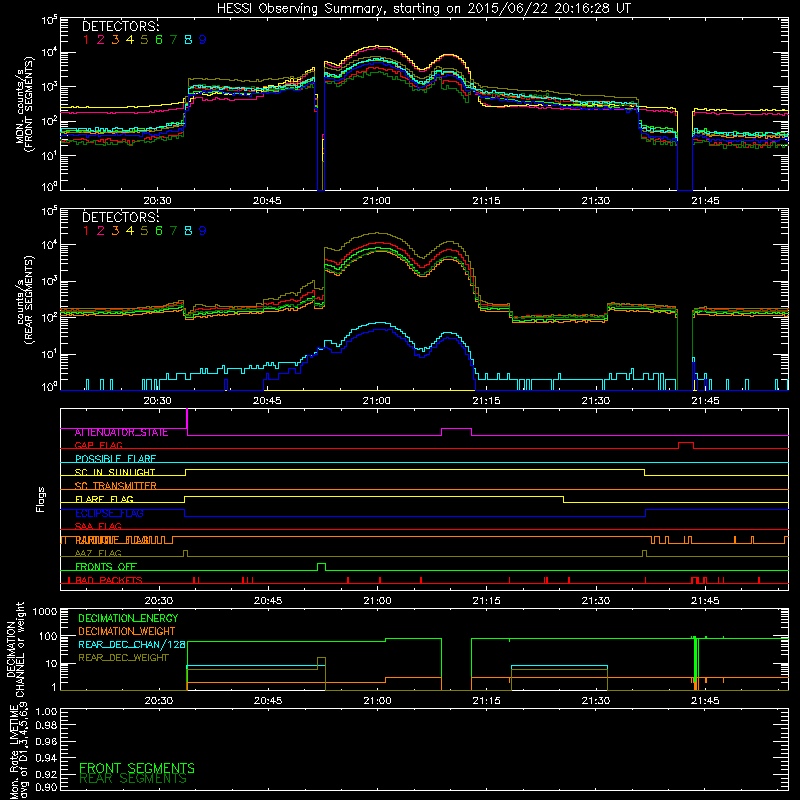Click the 21:15 tick under rear segments panel
Image resolution: width=800 pixels, height=800 pixels.
[x=486, y=401]
